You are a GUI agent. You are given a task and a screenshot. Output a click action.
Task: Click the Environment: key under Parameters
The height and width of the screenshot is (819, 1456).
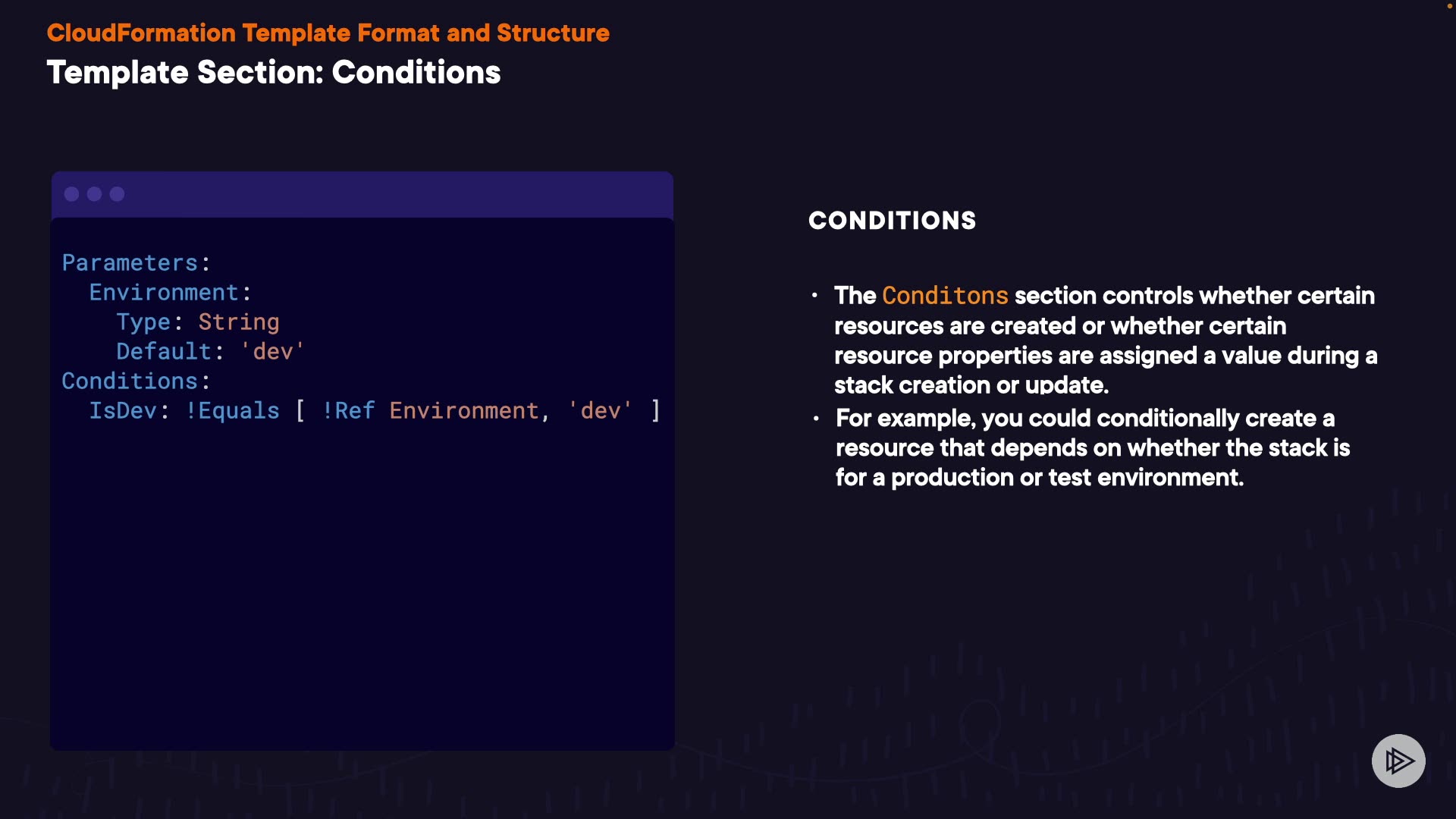(170, 293)
